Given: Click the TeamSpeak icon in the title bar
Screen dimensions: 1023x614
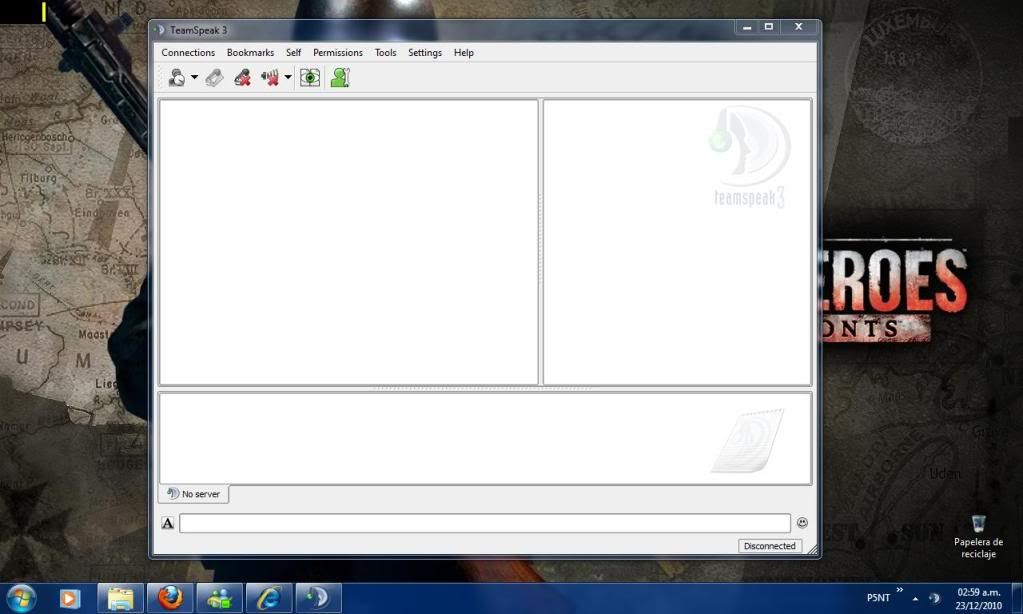Looking at the screenshot, I should point(160,30).
